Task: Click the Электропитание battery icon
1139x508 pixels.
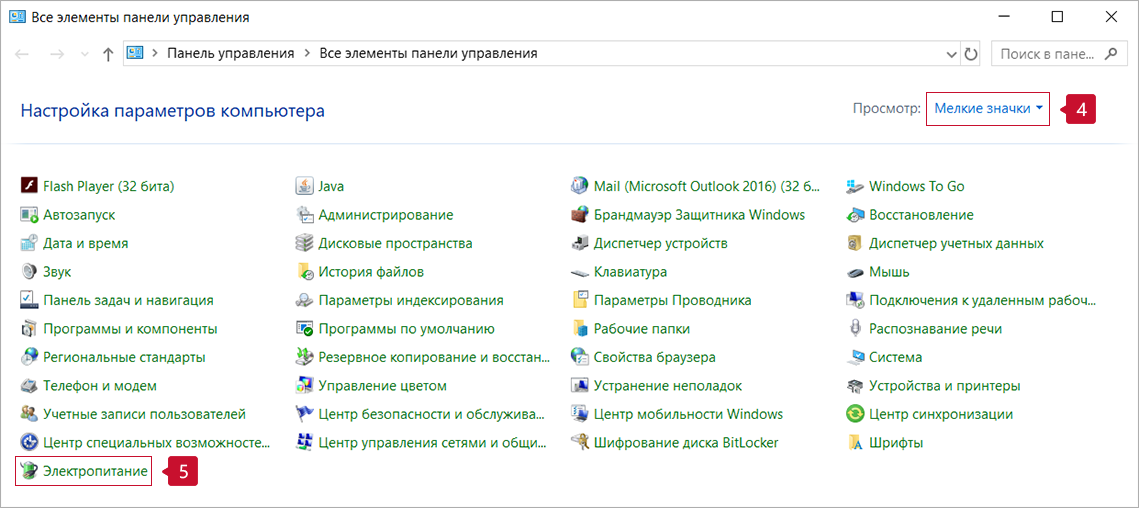Action: [x=29, y=471]
